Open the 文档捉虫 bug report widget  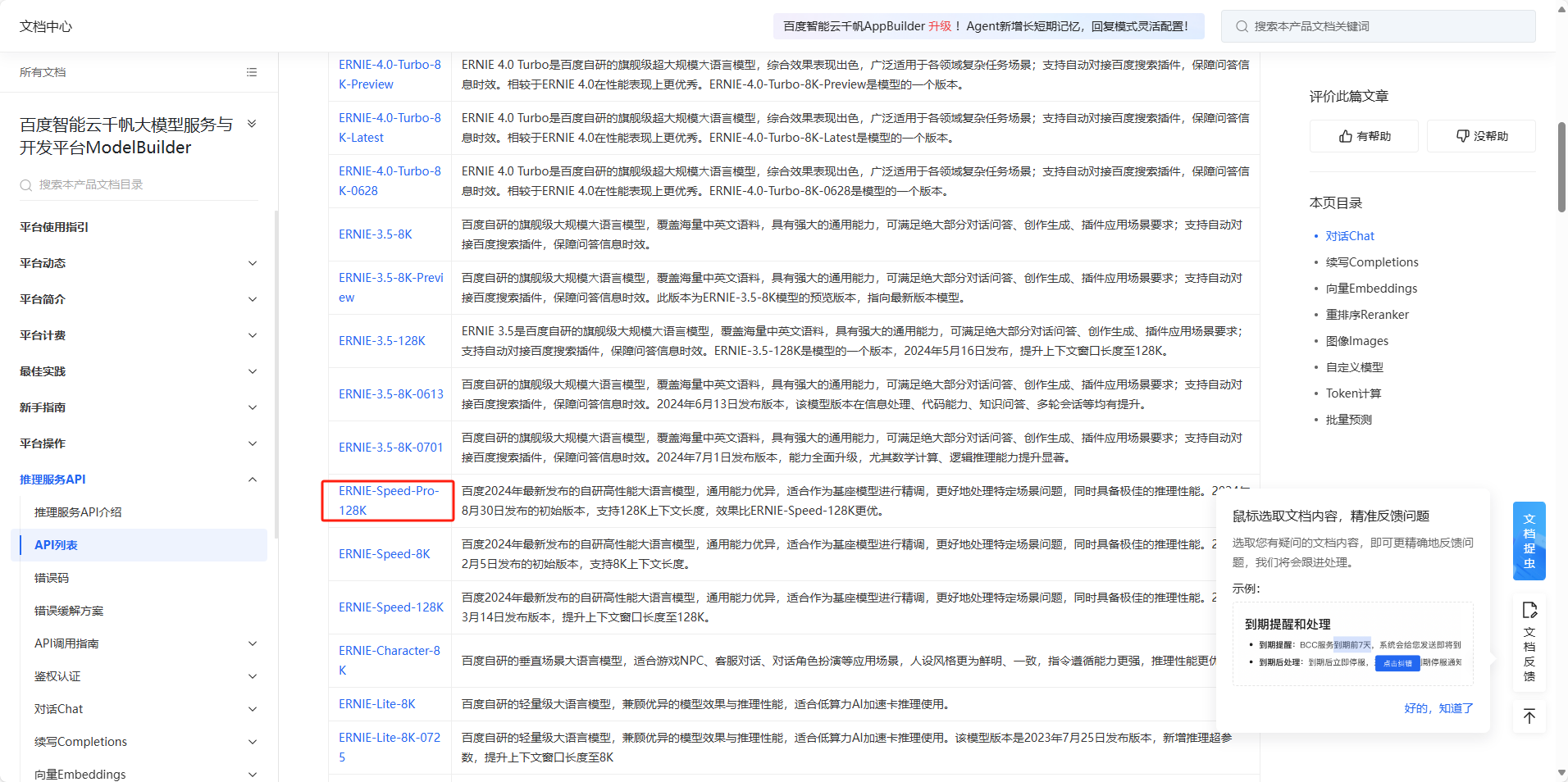(x=1529, y=541)
